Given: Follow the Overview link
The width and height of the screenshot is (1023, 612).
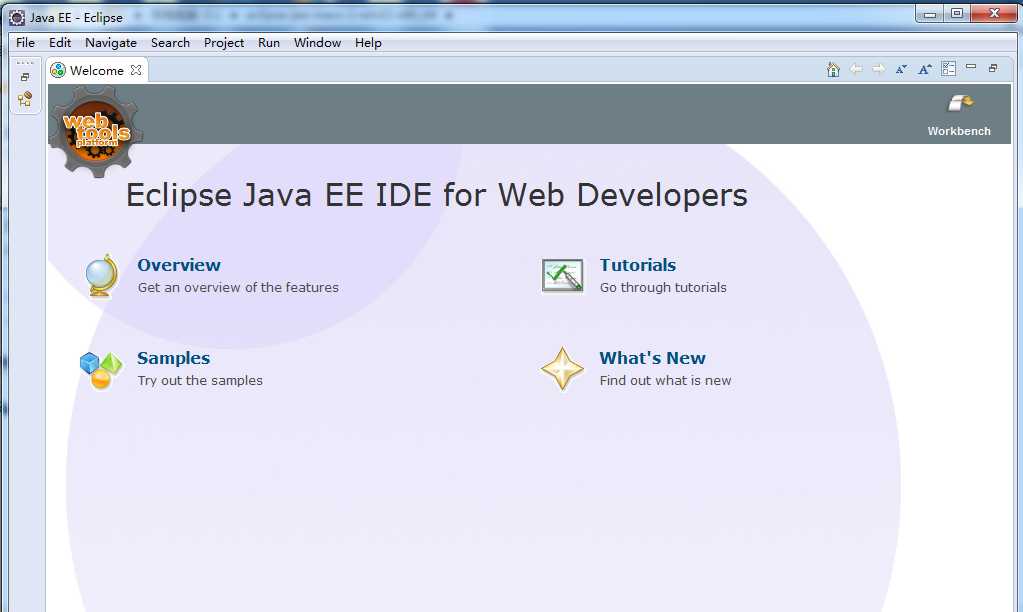Looking at the screenshot, I should pos(179,265).
